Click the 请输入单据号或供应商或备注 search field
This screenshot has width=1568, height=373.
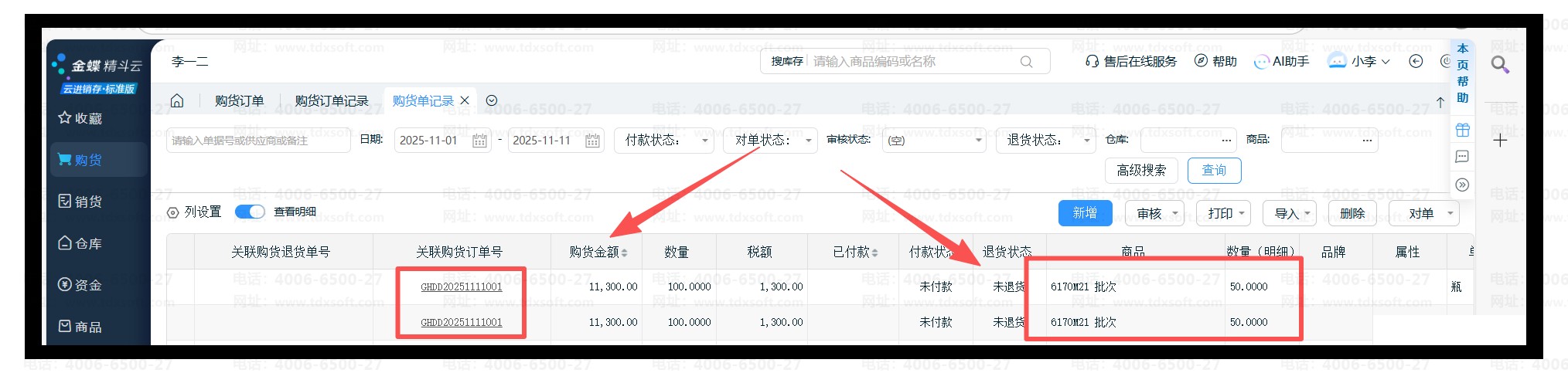coord(257,141)
